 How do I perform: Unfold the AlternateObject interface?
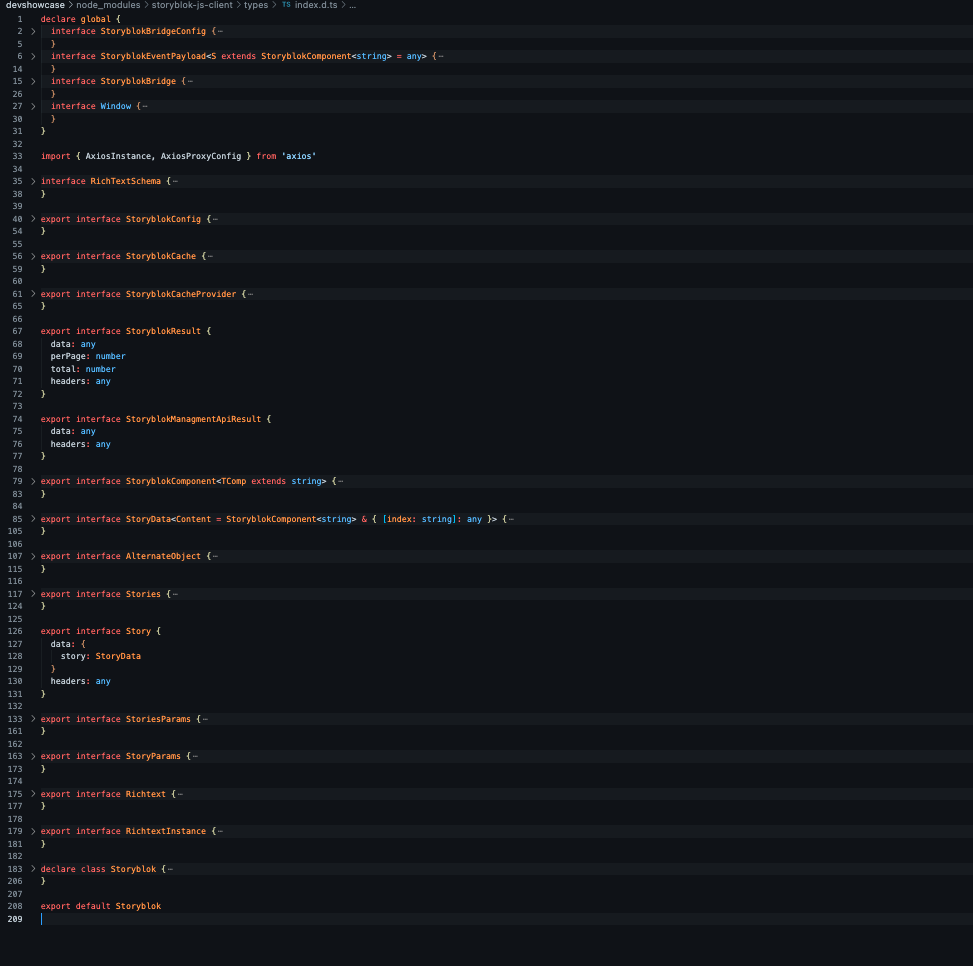tap(32, 556)
